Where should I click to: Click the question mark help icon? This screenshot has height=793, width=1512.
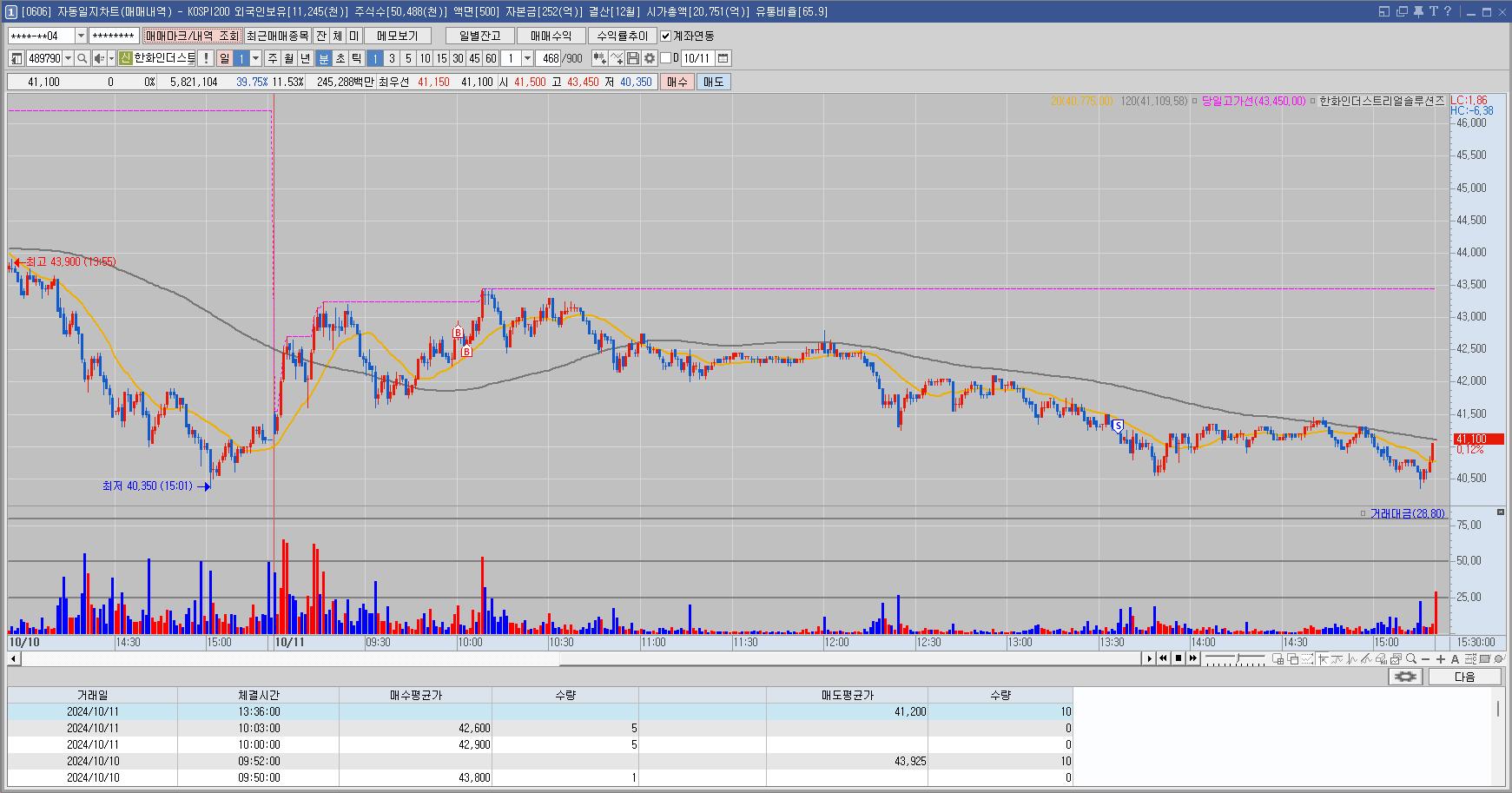(1448, 11)
